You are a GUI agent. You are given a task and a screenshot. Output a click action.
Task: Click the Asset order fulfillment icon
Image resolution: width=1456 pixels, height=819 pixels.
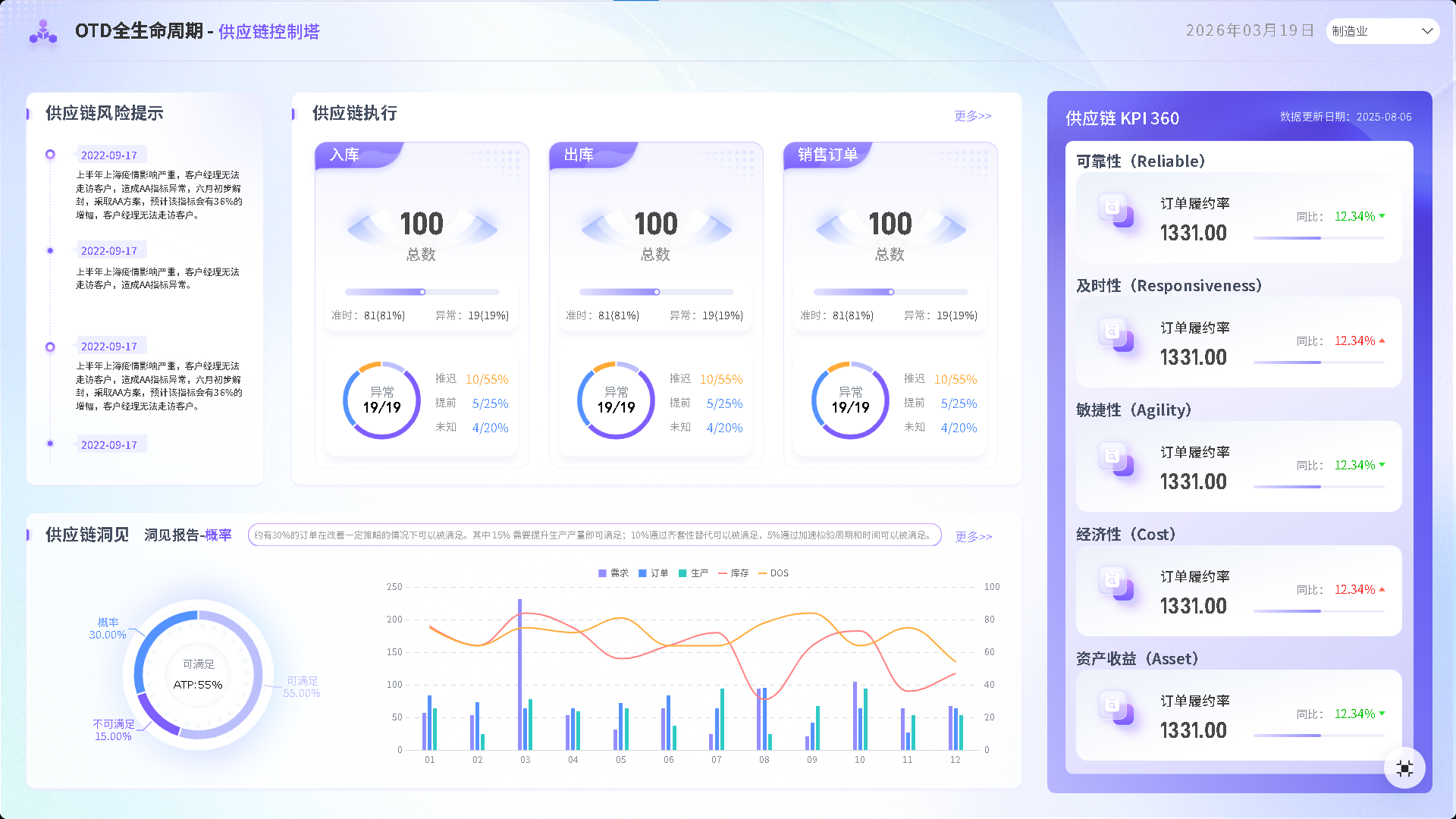(x=1116, y=708)
